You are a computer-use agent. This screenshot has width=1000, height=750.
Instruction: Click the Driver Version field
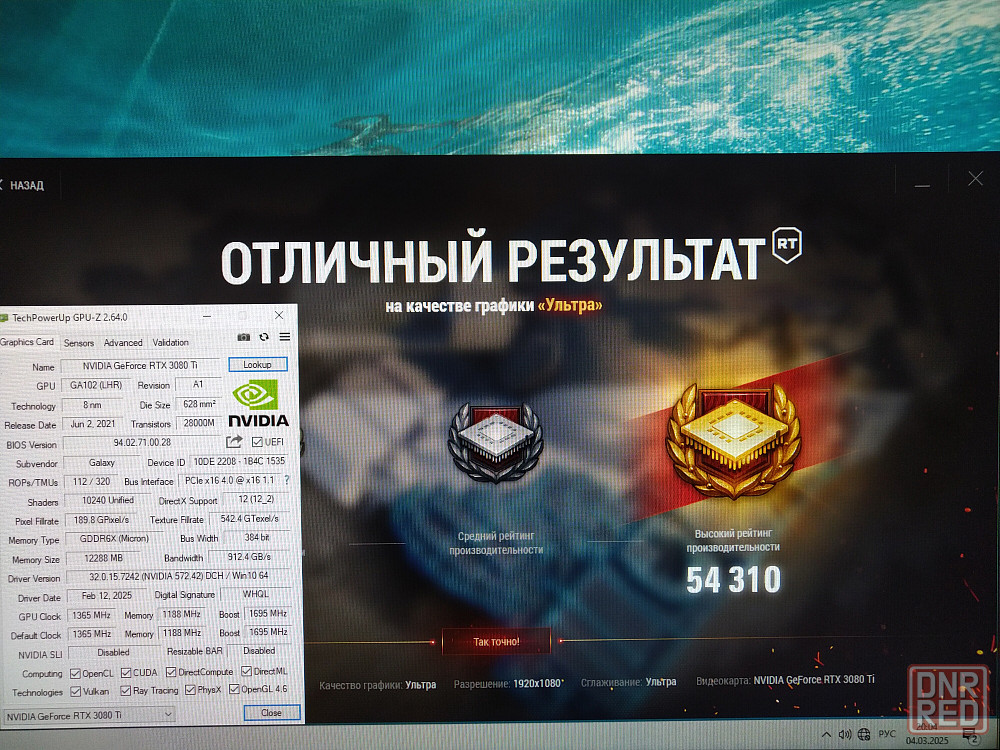click(178, 577)
